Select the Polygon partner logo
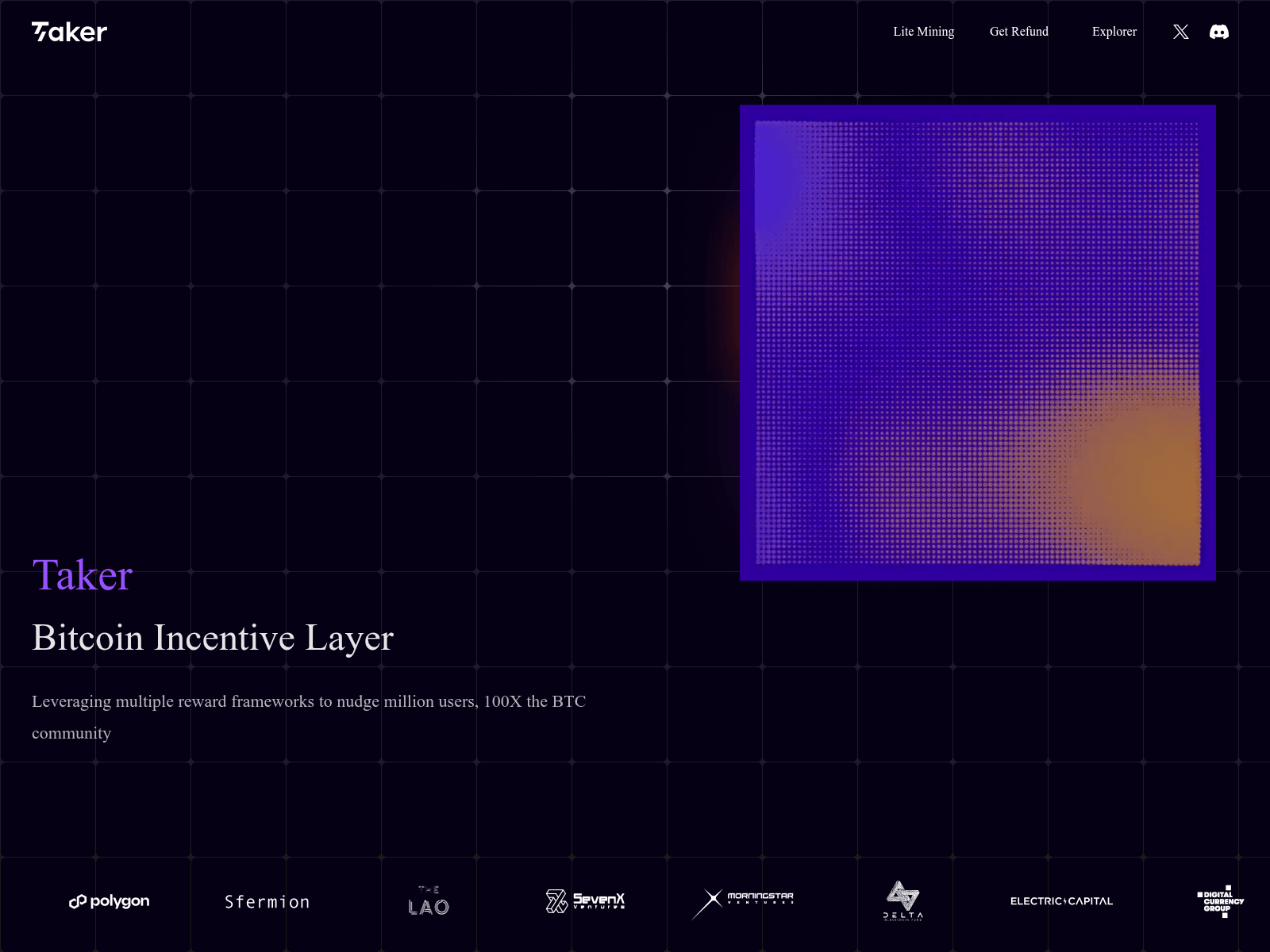The image size is (1270, 952). (109, 901)
